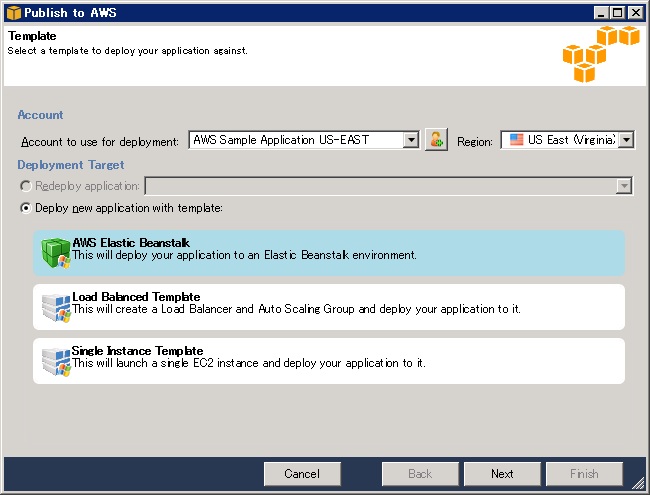This screenshot has height=495, width=650.
Task: Click the AWS Sample Application US-EAST combo box
Action: click(304, 140)
